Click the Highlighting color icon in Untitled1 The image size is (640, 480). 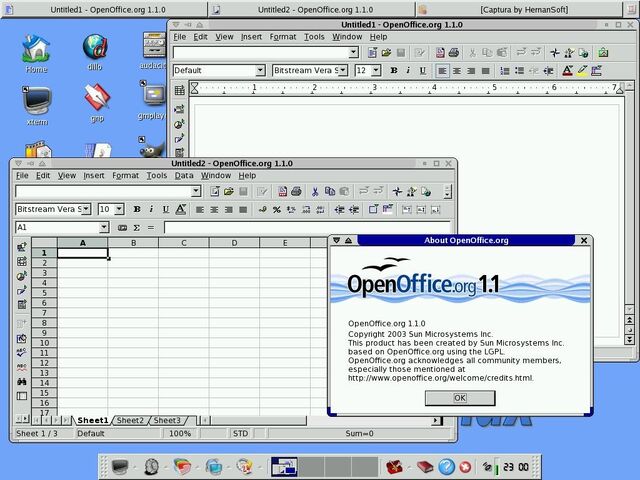[582, 71]
